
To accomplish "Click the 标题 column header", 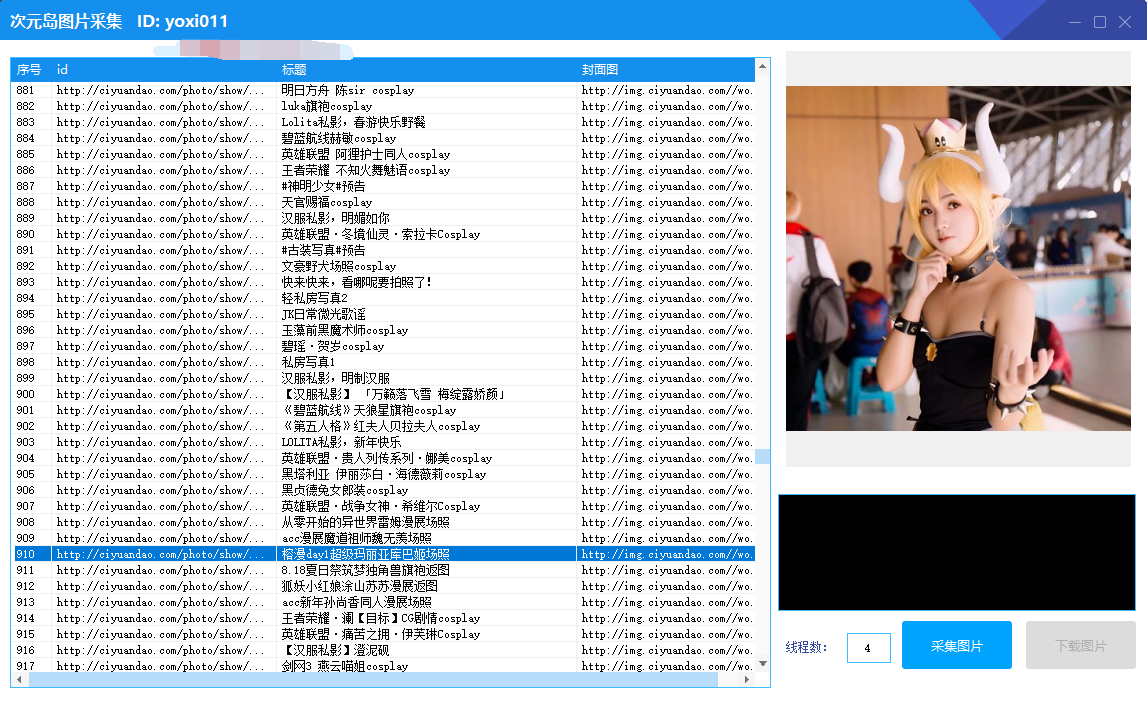I will coord(426,70).
